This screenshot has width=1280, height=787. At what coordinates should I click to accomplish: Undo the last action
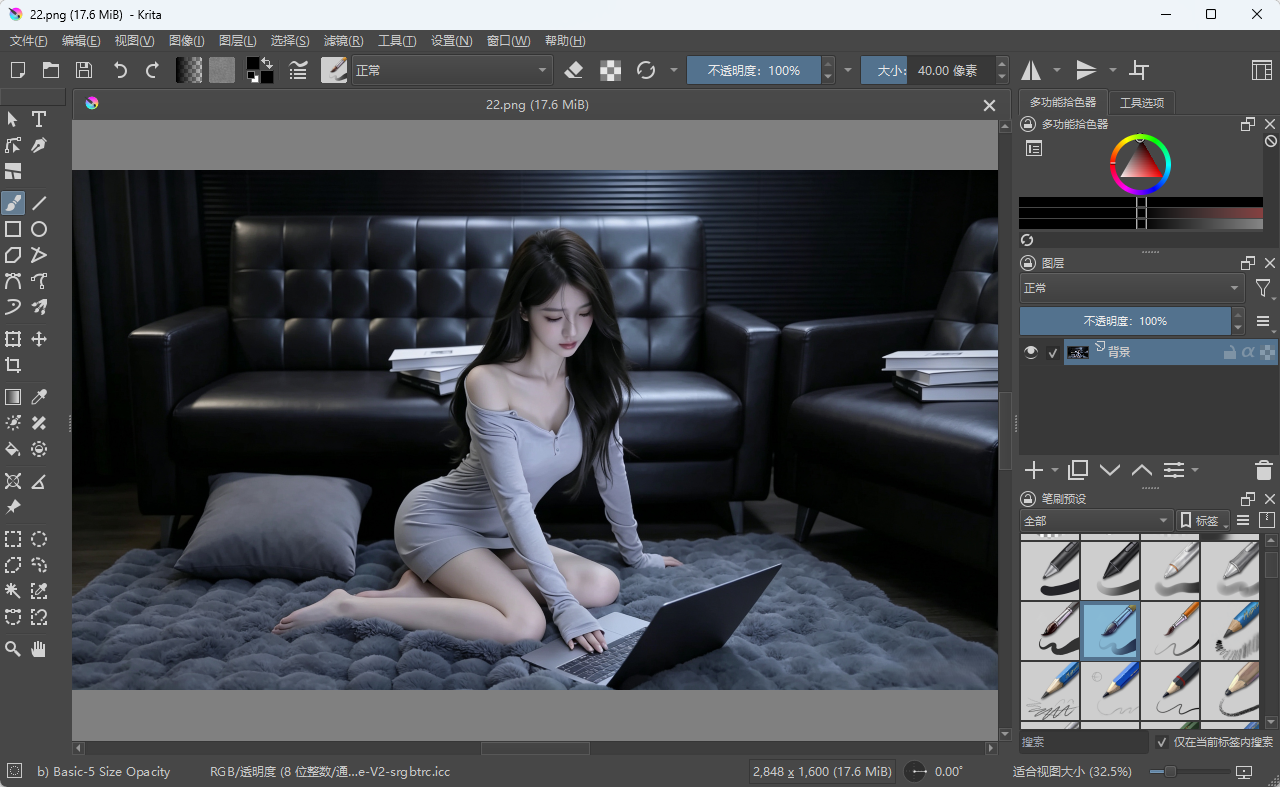click(120, 70)
